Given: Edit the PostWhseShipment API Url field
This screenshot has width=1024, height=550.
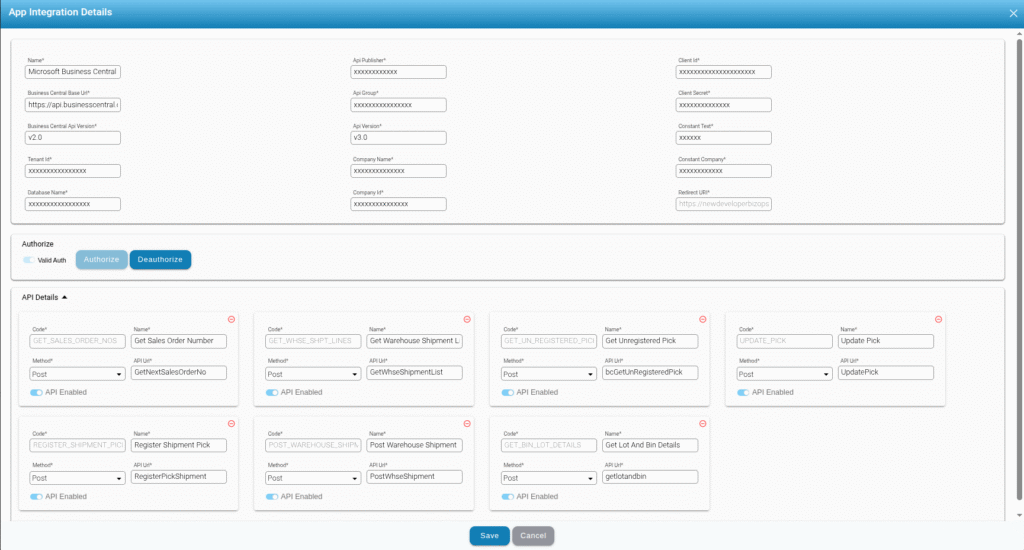Looking at the screenshot, I should tap(415, 477).
